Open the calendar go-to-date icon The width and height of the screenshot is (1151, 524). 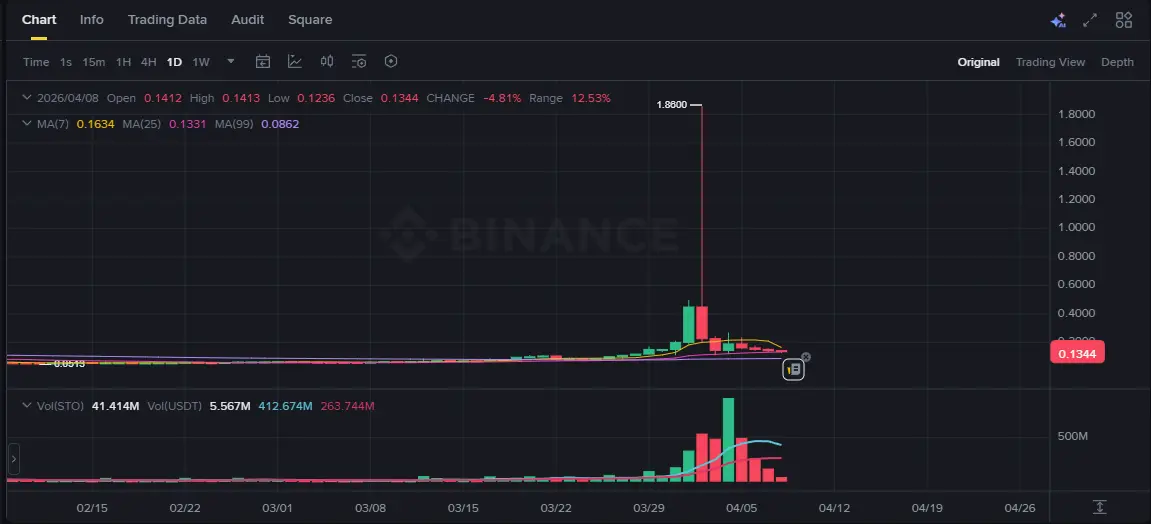[263, 62]
